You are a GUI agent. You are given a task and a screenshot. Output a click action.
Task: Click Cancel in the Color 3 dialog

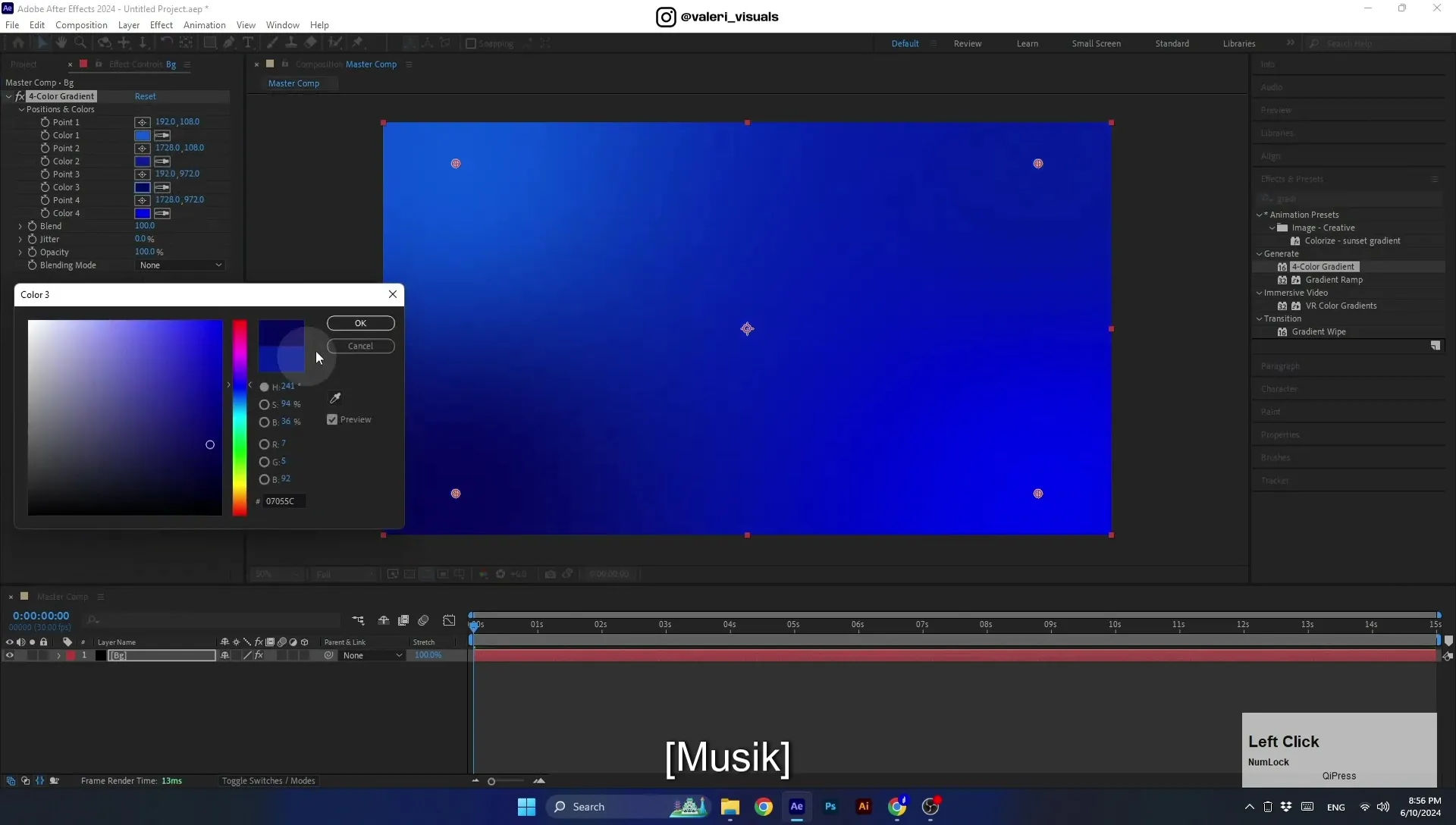(361, 346)
